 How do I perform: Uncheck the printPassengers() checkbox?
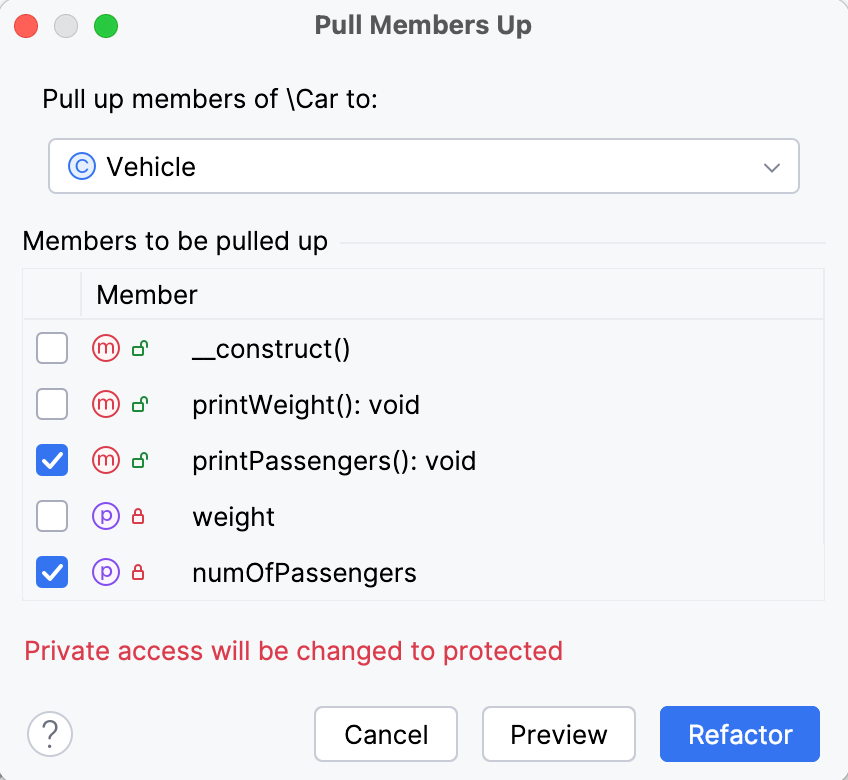[52, 460]
